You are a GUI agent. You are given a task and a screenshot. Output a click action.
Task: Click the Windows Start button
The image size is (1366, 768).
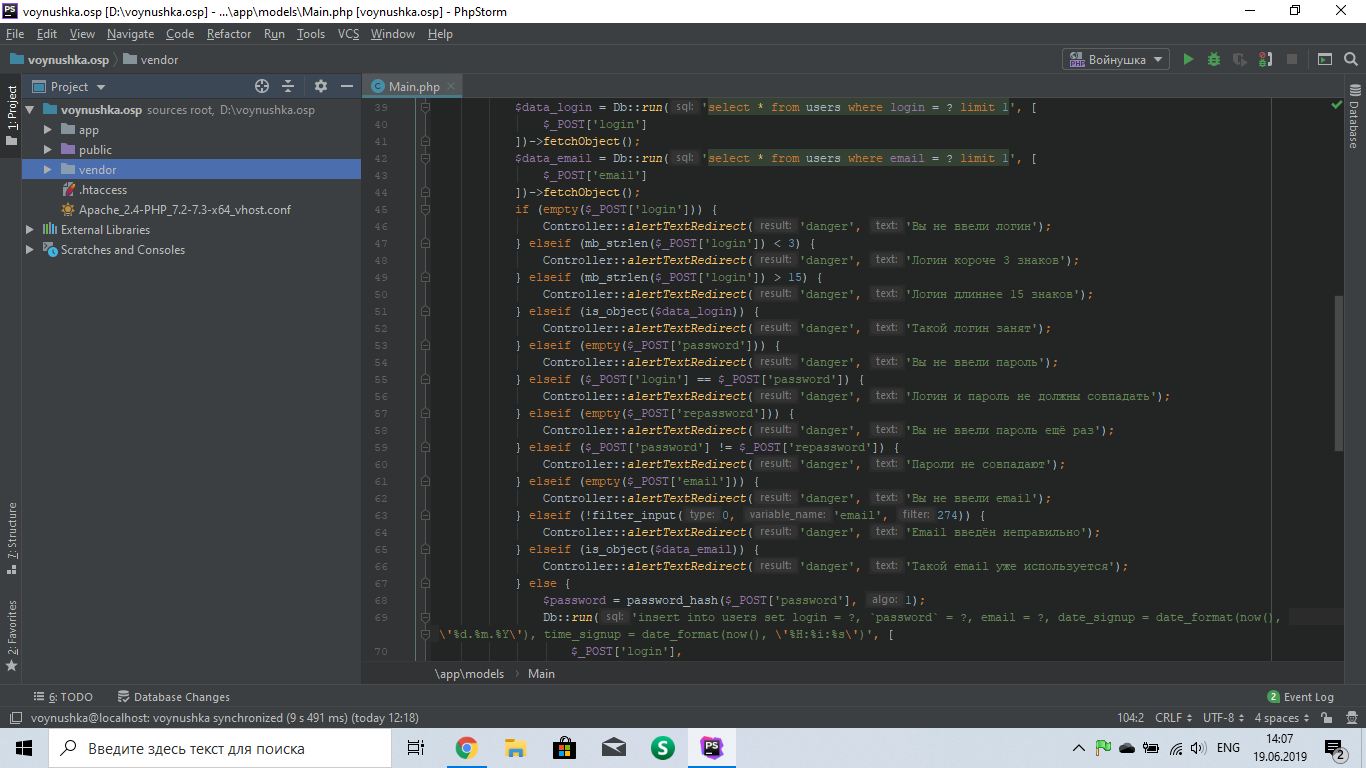[24, 748]
